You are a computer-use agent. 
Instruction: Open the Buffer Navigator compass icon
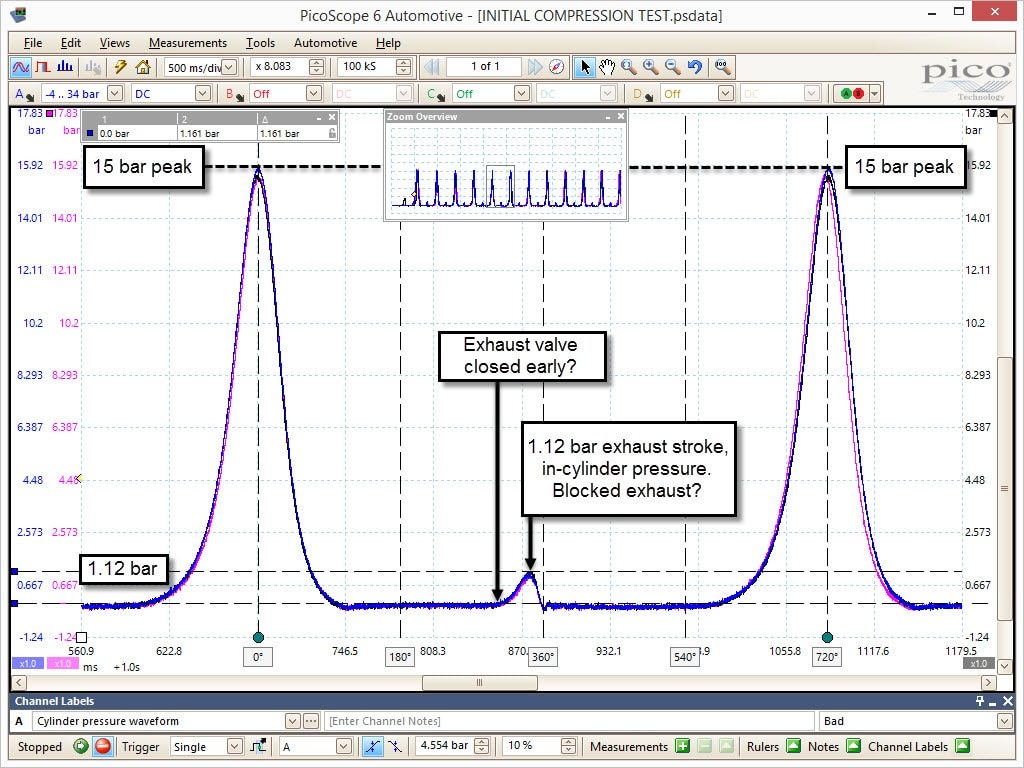pos(556,67)
